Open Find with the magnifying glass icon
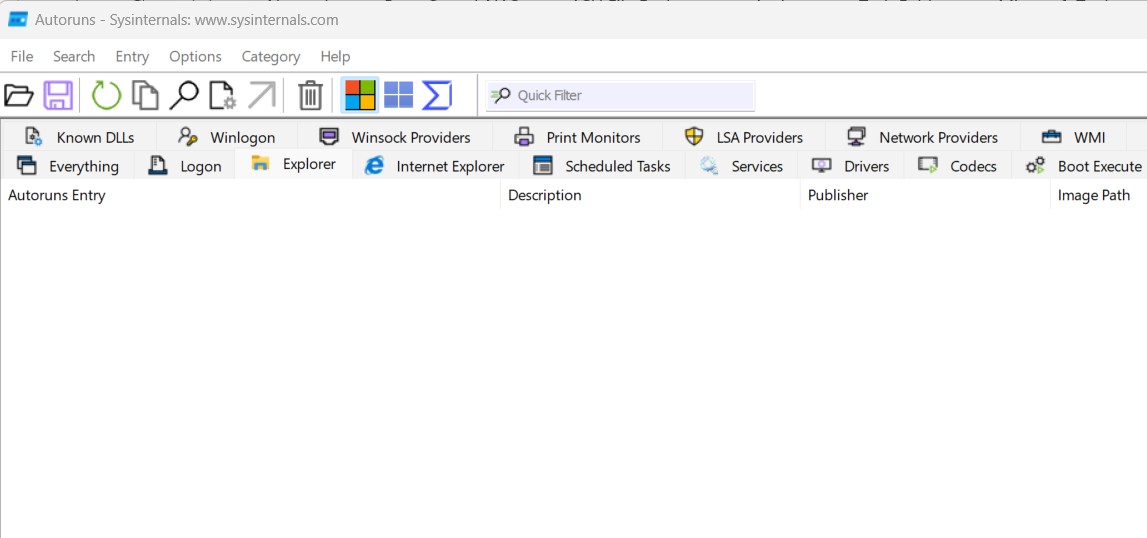Image resolution: width=1147 pixels, height=538 pixels. [184, 95]
